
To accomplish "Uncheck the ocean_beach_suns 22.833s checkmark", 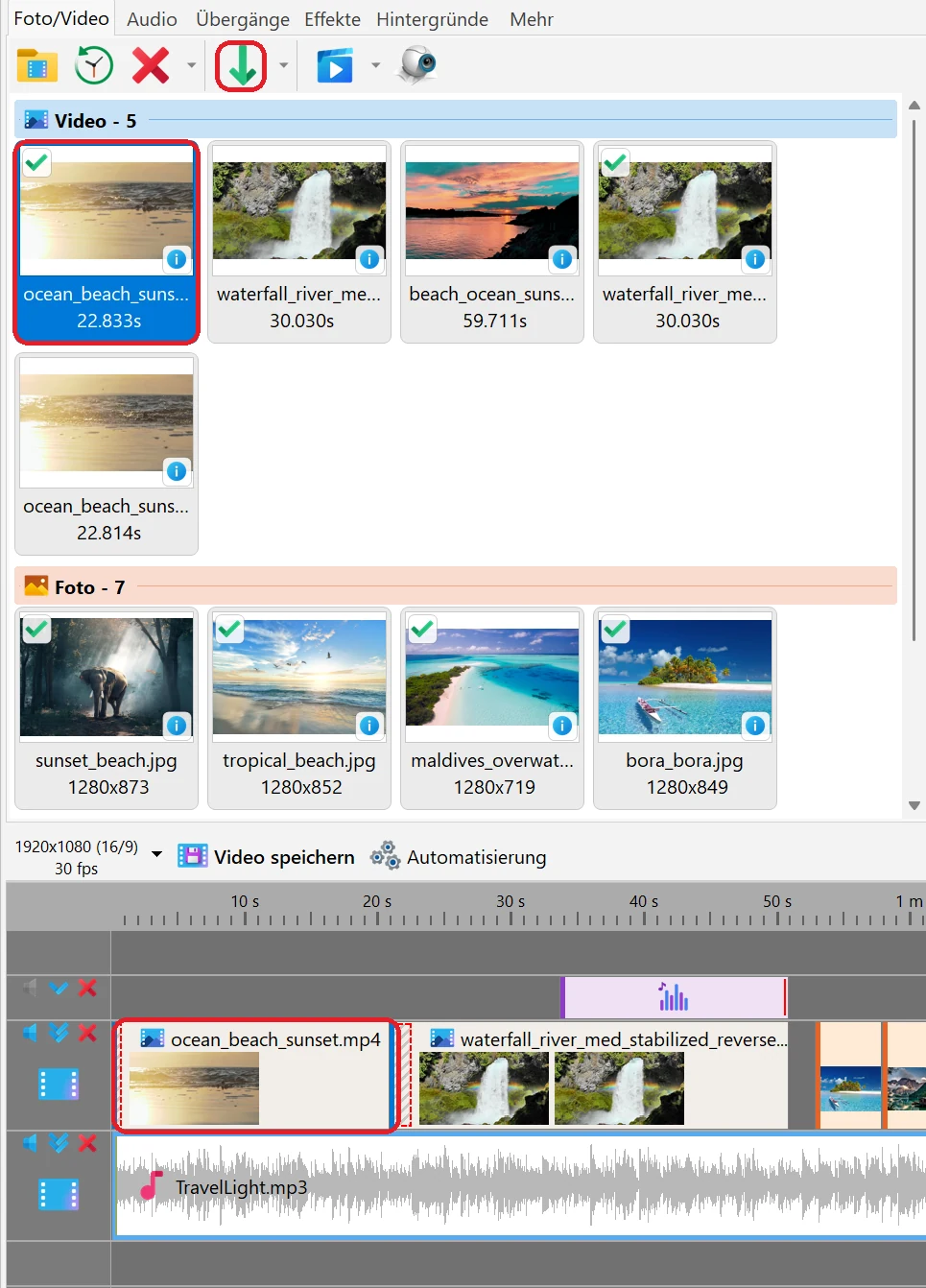I will tap(36, 162).
